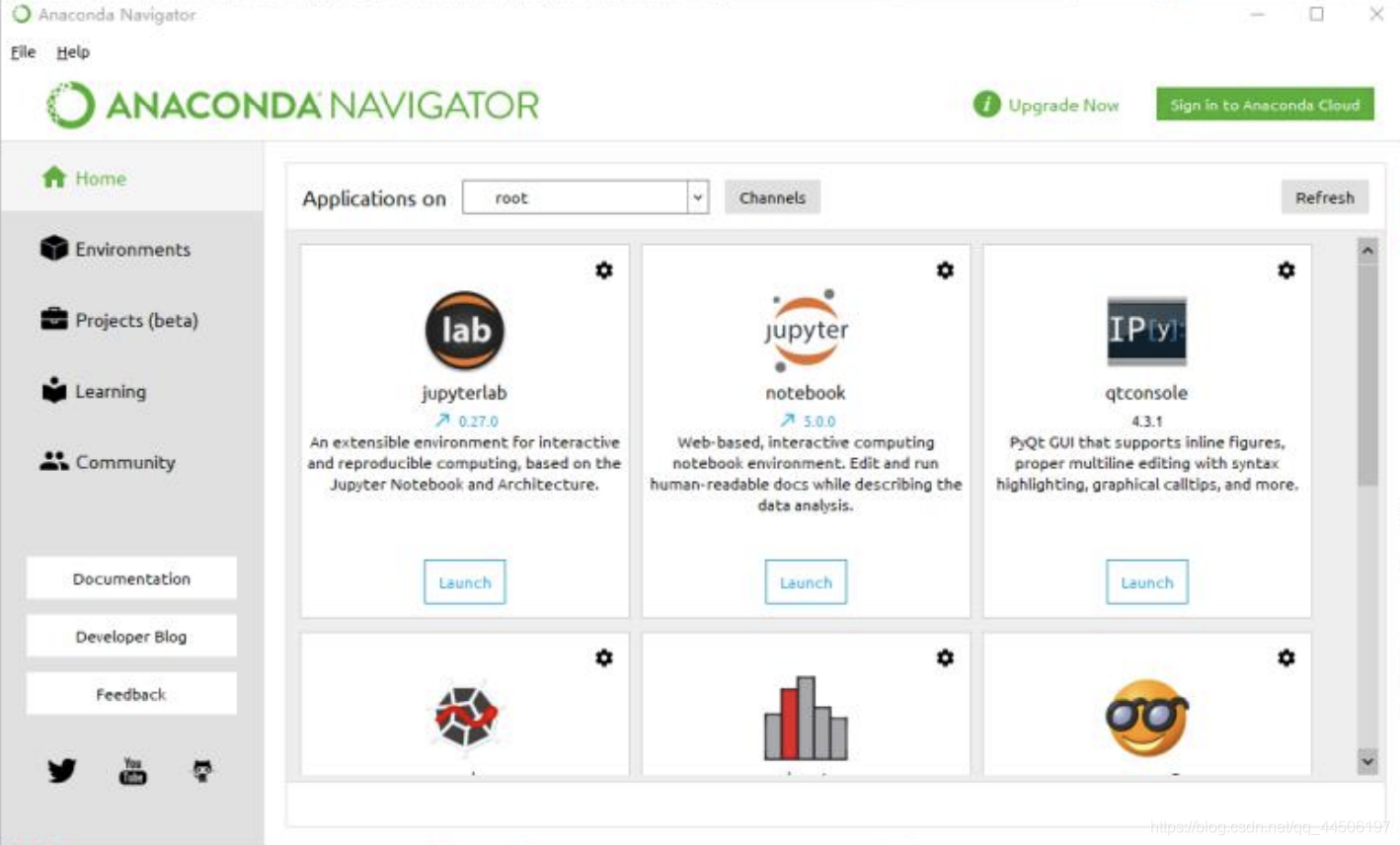Click the Community people icon

54,461
